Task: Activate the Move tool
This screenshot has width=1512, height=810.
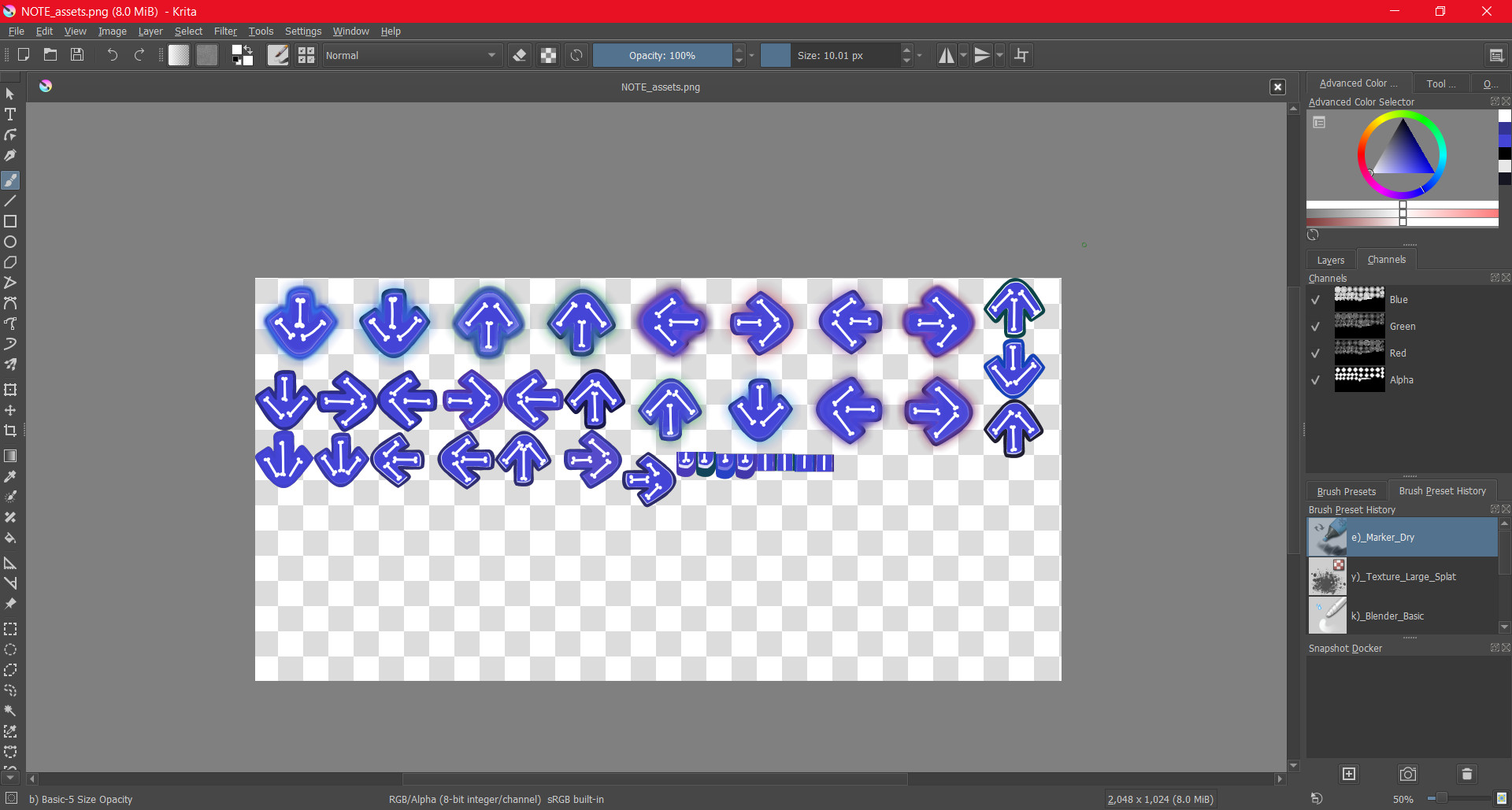Action: coord(10,410)
